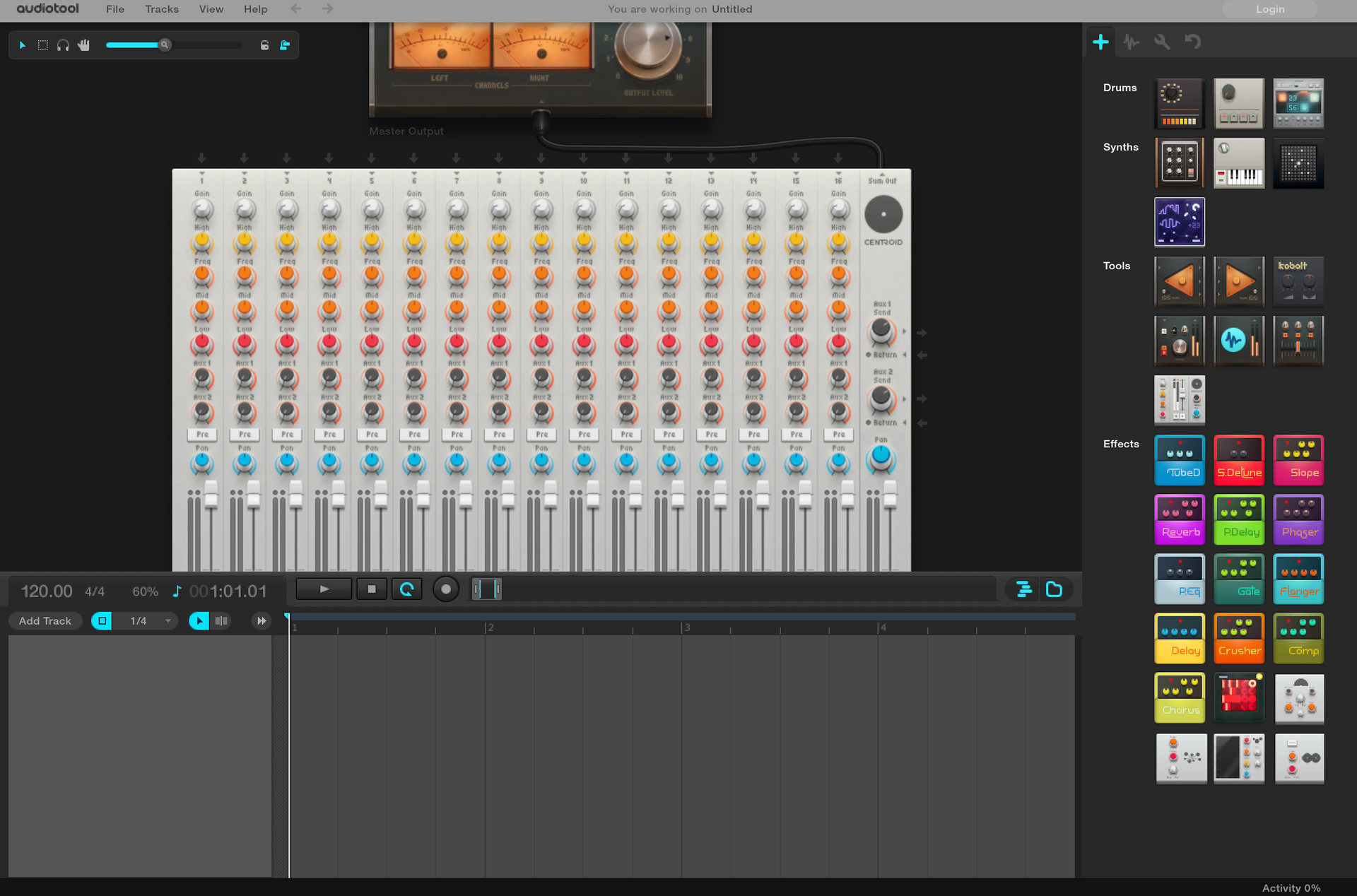Add the kobolt tool device

[x=1298, y=281]
